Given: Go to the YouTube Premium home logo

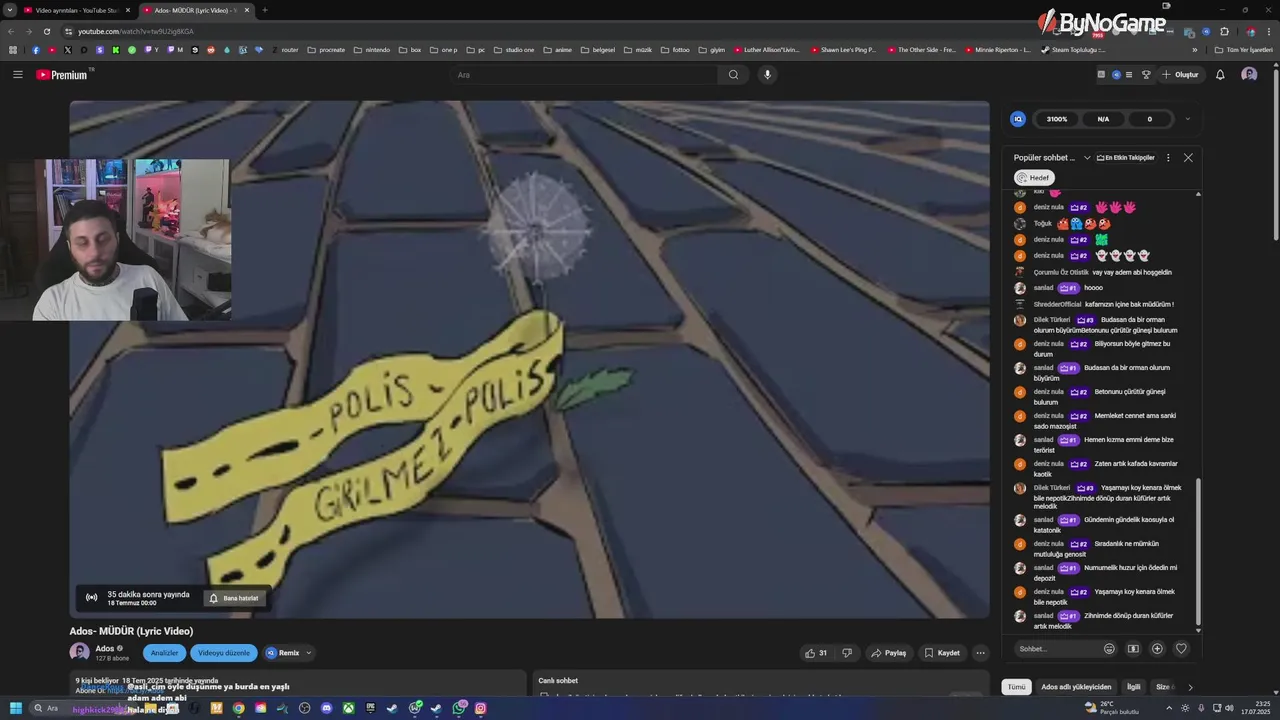Looking at the screenshot, I should point(63,75).
